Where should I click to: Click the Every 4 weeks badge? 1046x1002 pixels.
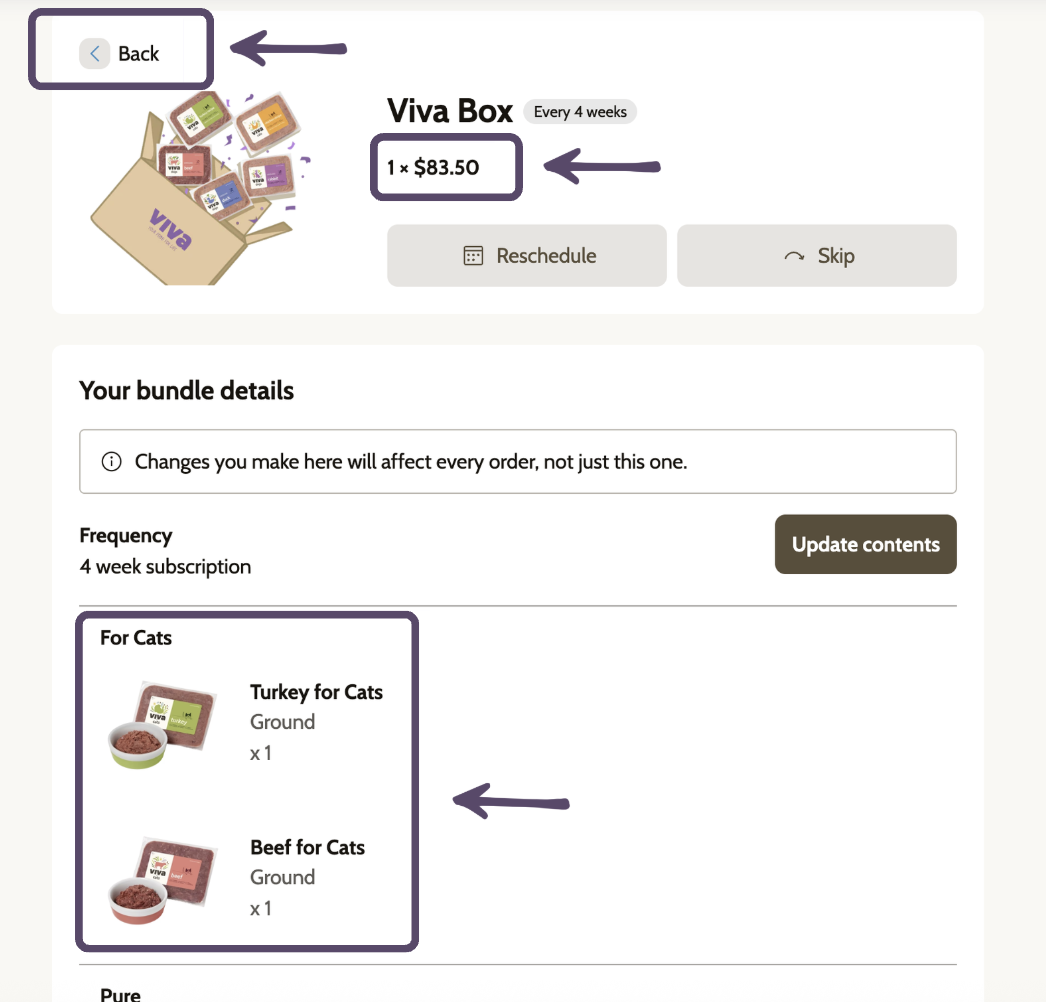click(x=580, y=111)
